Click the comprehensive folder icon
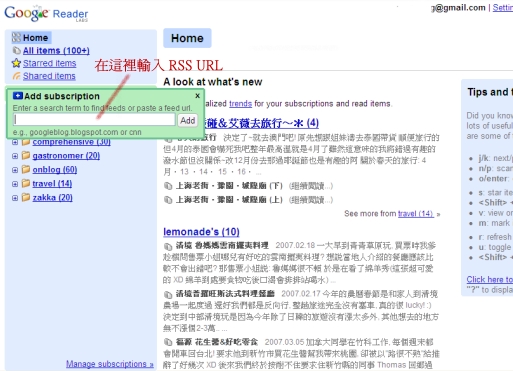The width and height of the screenshot is (513, 371). pos(26,142)
